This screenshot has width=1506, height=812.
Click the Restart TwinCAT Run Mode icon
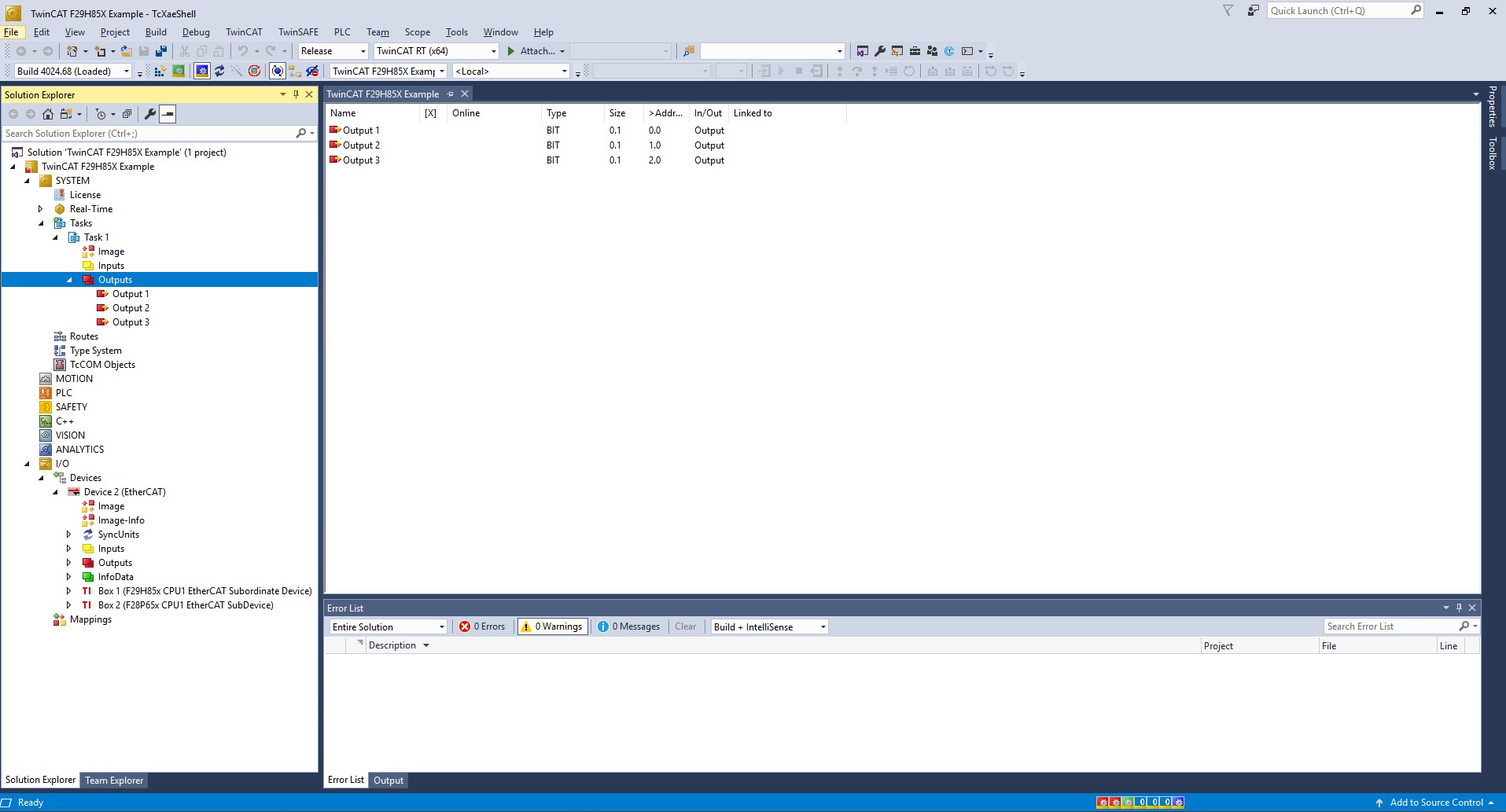point(179,72)
